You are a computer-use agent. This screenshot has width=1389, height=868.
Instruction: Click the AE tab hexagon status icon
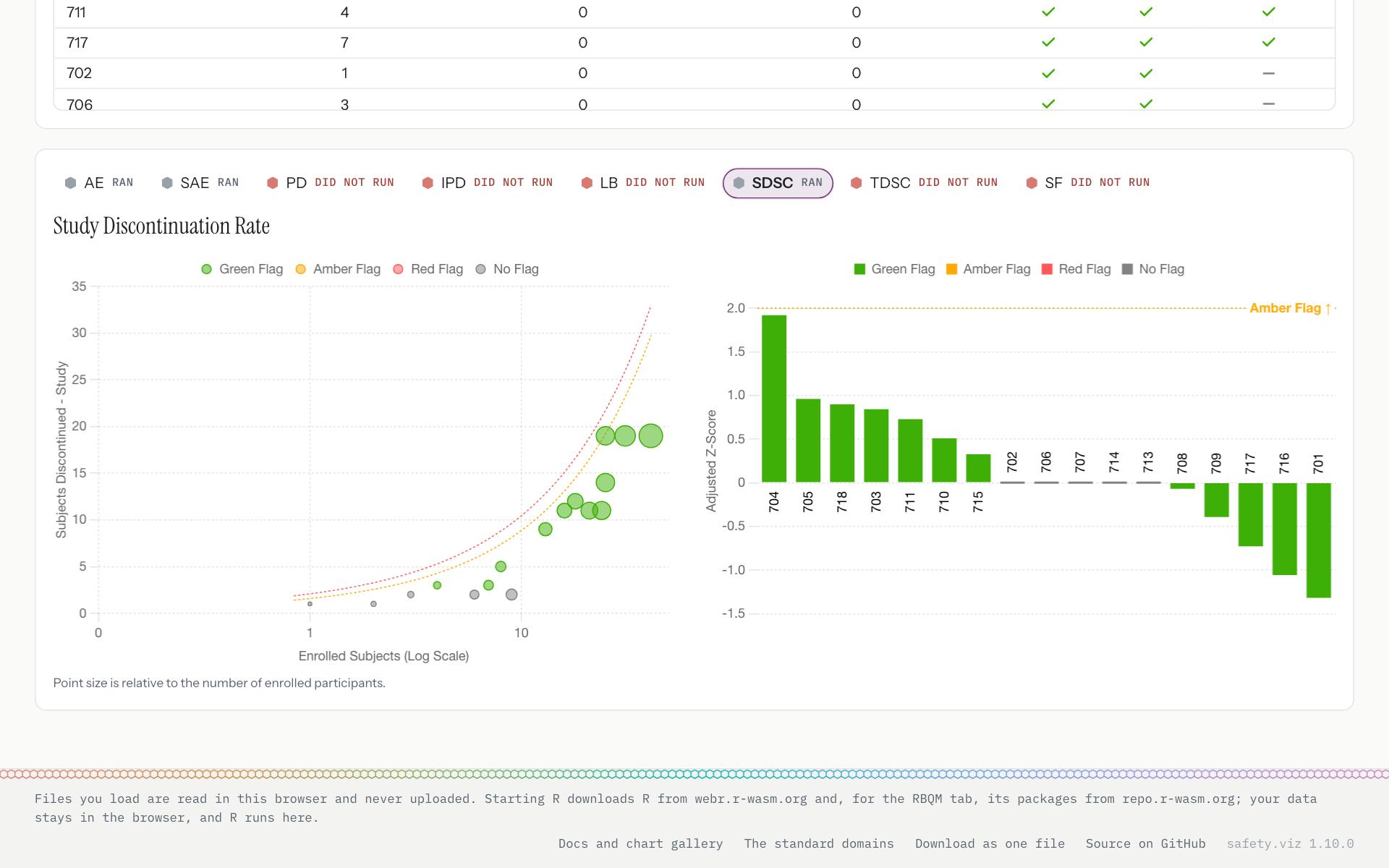tap(70, 183)
